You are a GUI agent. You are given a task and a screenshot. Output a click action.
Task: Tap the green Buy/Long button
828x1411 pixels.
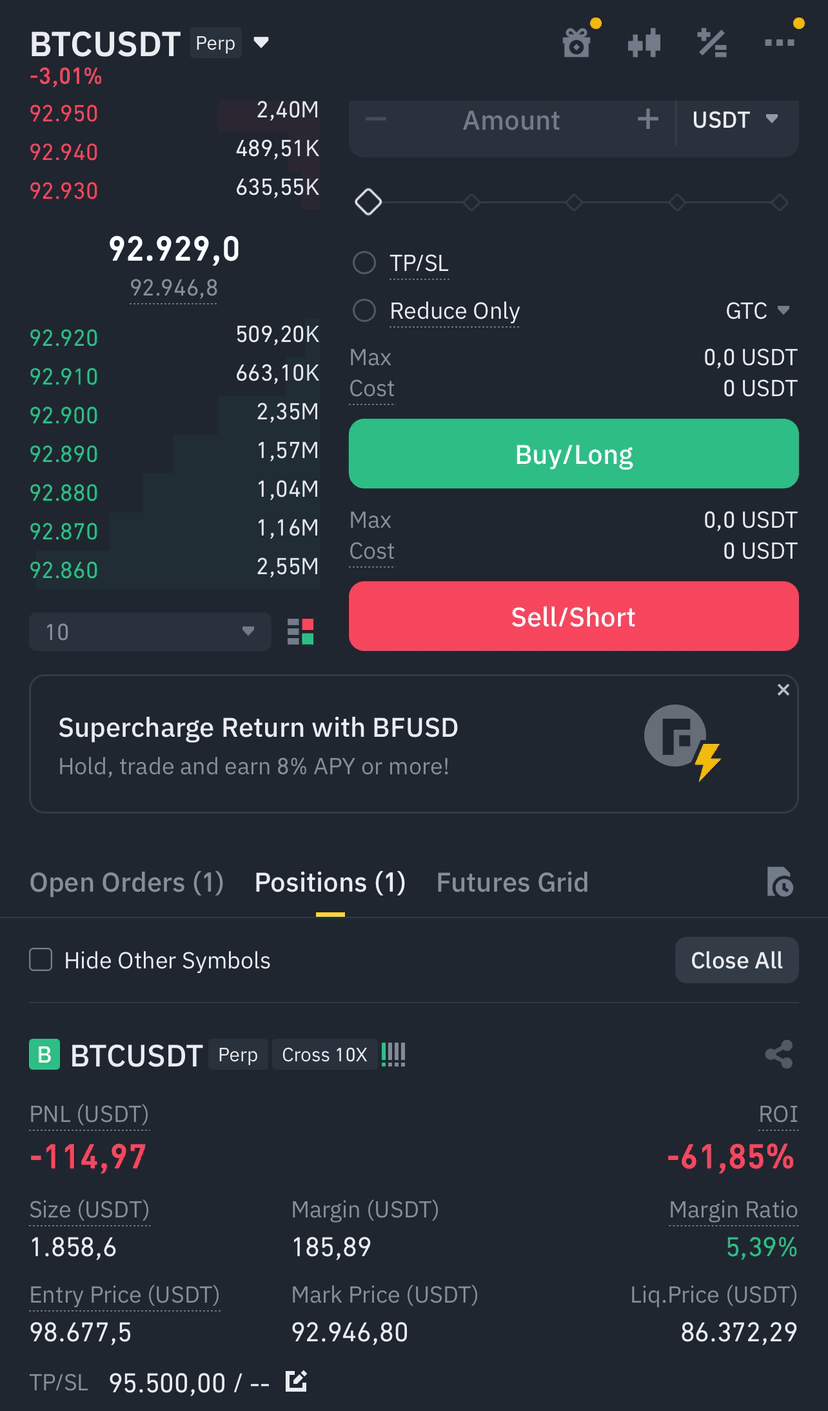pos(574,454)
